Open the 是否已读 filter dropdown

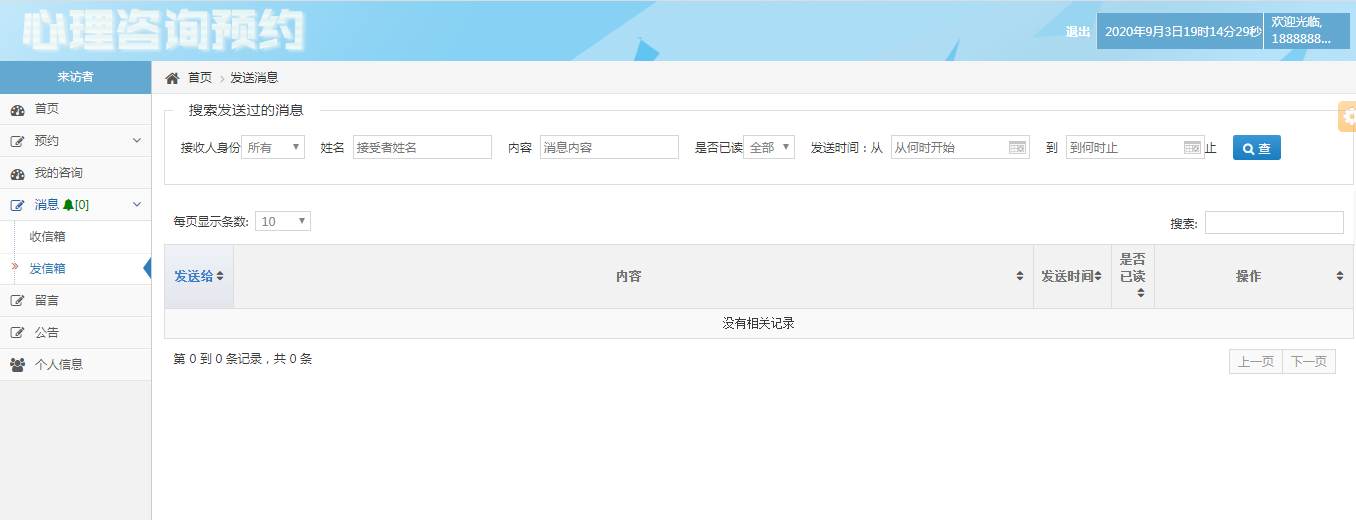pyautogui.click(x=769, y=147)
